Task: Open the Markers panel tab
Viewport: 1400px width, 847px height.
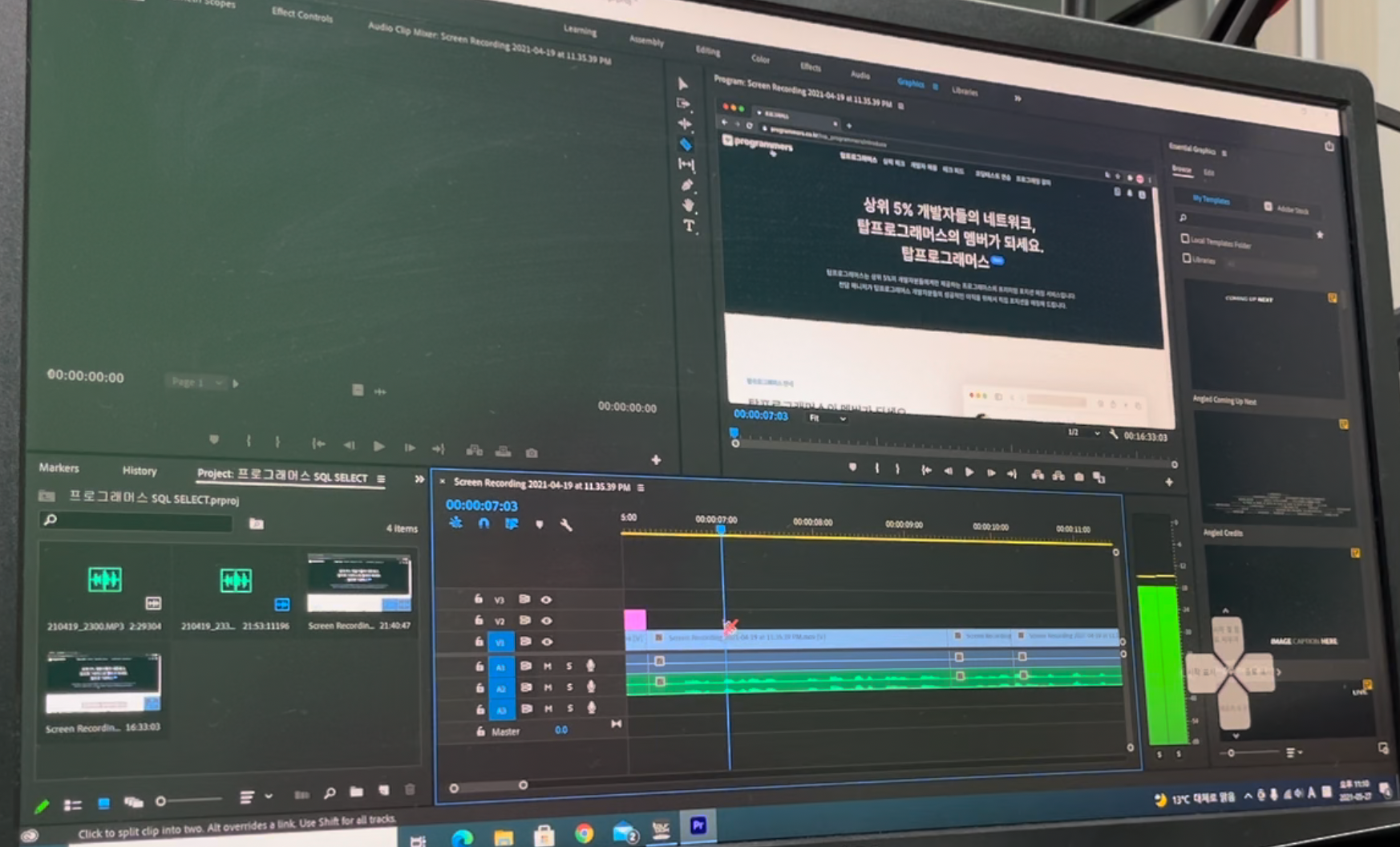Action: (x=59, y=468)
